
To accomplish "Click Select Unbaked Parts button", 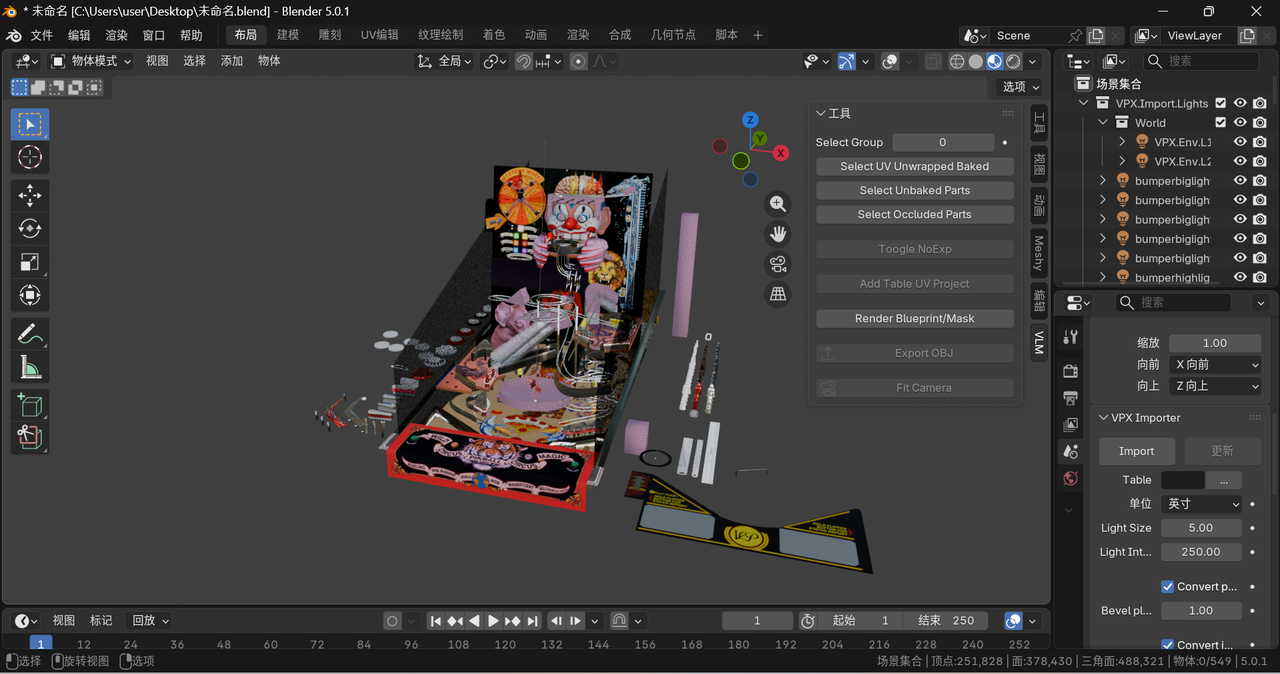I will [x=914, y=190].
